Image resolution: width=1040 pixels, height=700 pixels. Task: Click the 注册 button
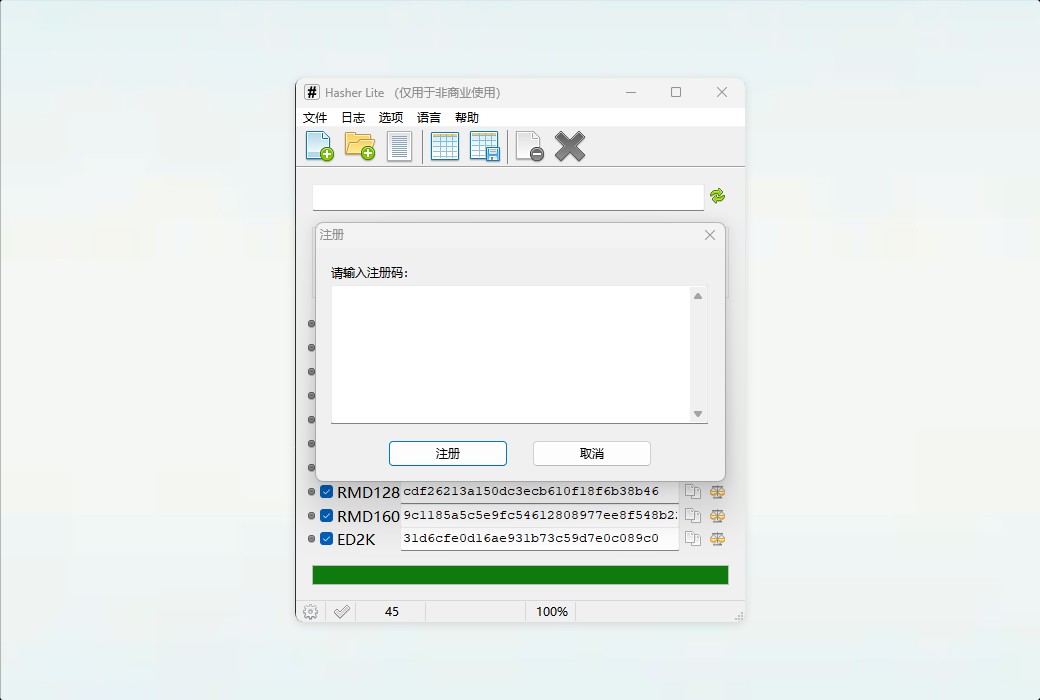(447, 453)
